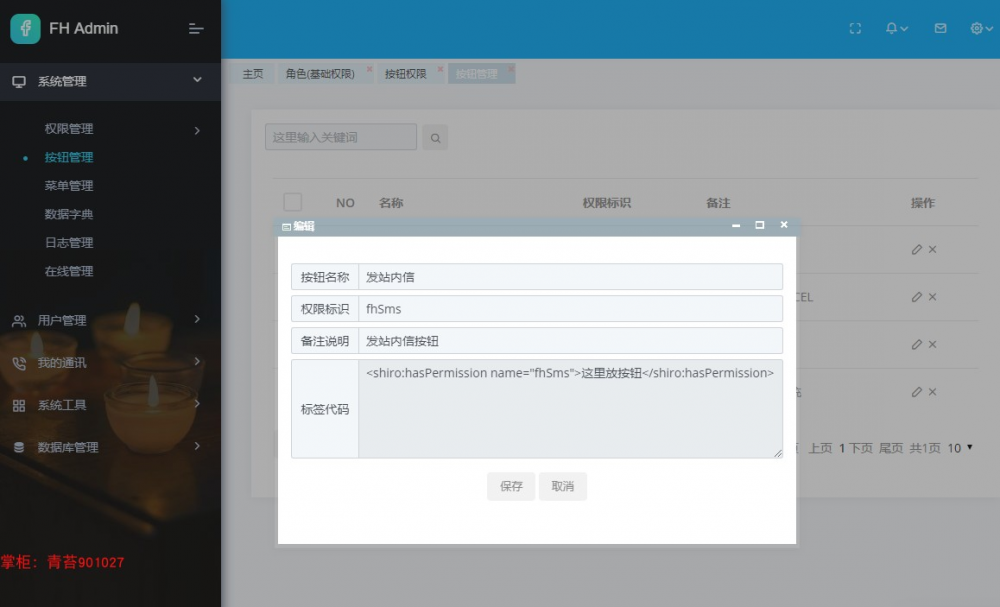The image size is (1000, 607).
Task: Toggle fullscreen mode from the top bar
Action: [x=855, y=28]
